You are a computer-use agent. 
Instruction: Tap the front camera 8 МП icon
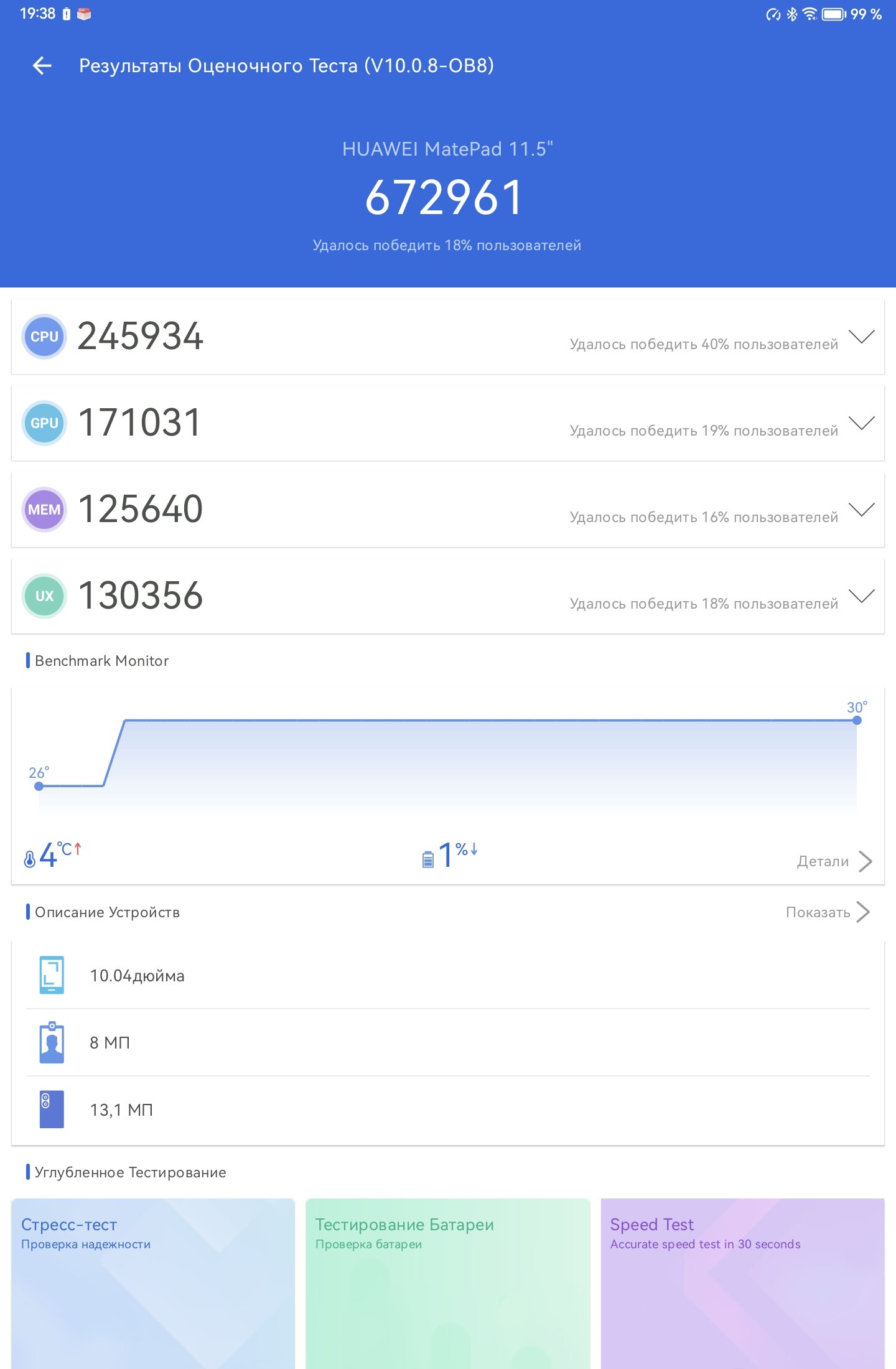click(x=52, y=1042)
